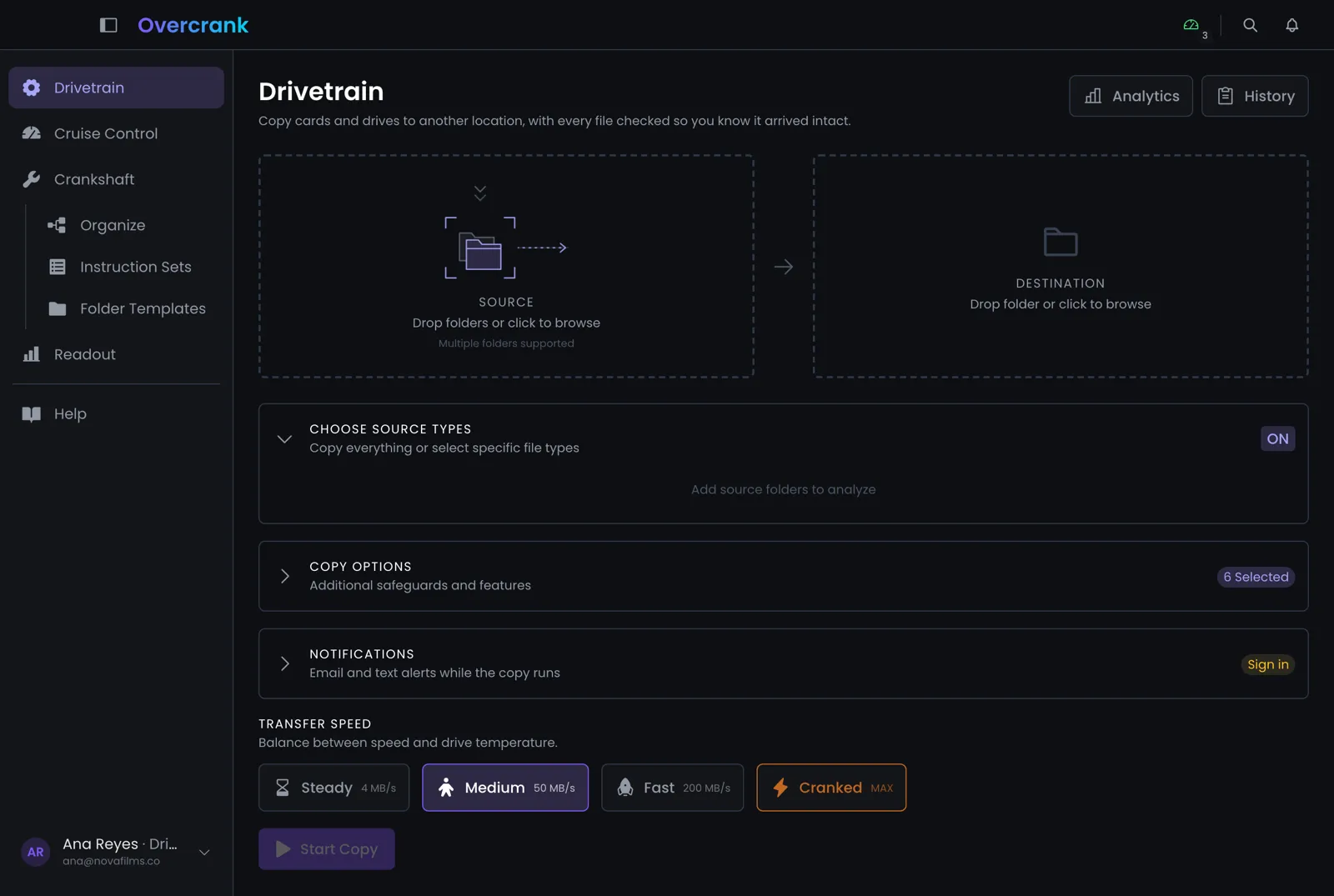Click the destination folder icon
This screenshot has height=896, width=1334.
1061,242
